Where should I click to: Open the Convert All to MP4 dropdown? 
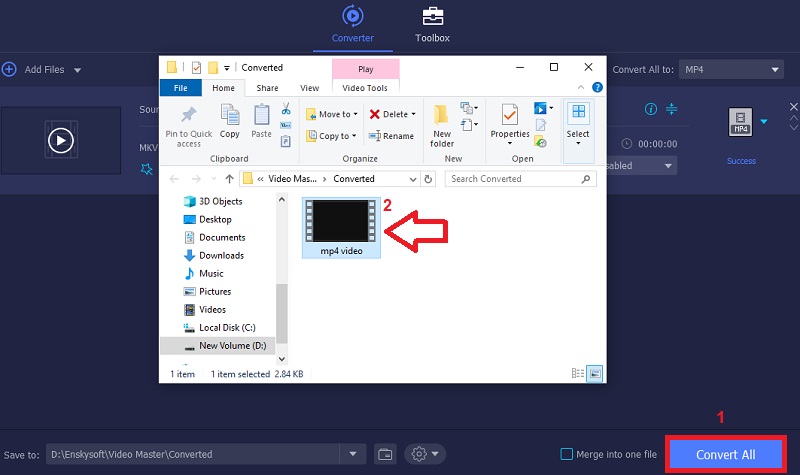[x=731, y=69]
